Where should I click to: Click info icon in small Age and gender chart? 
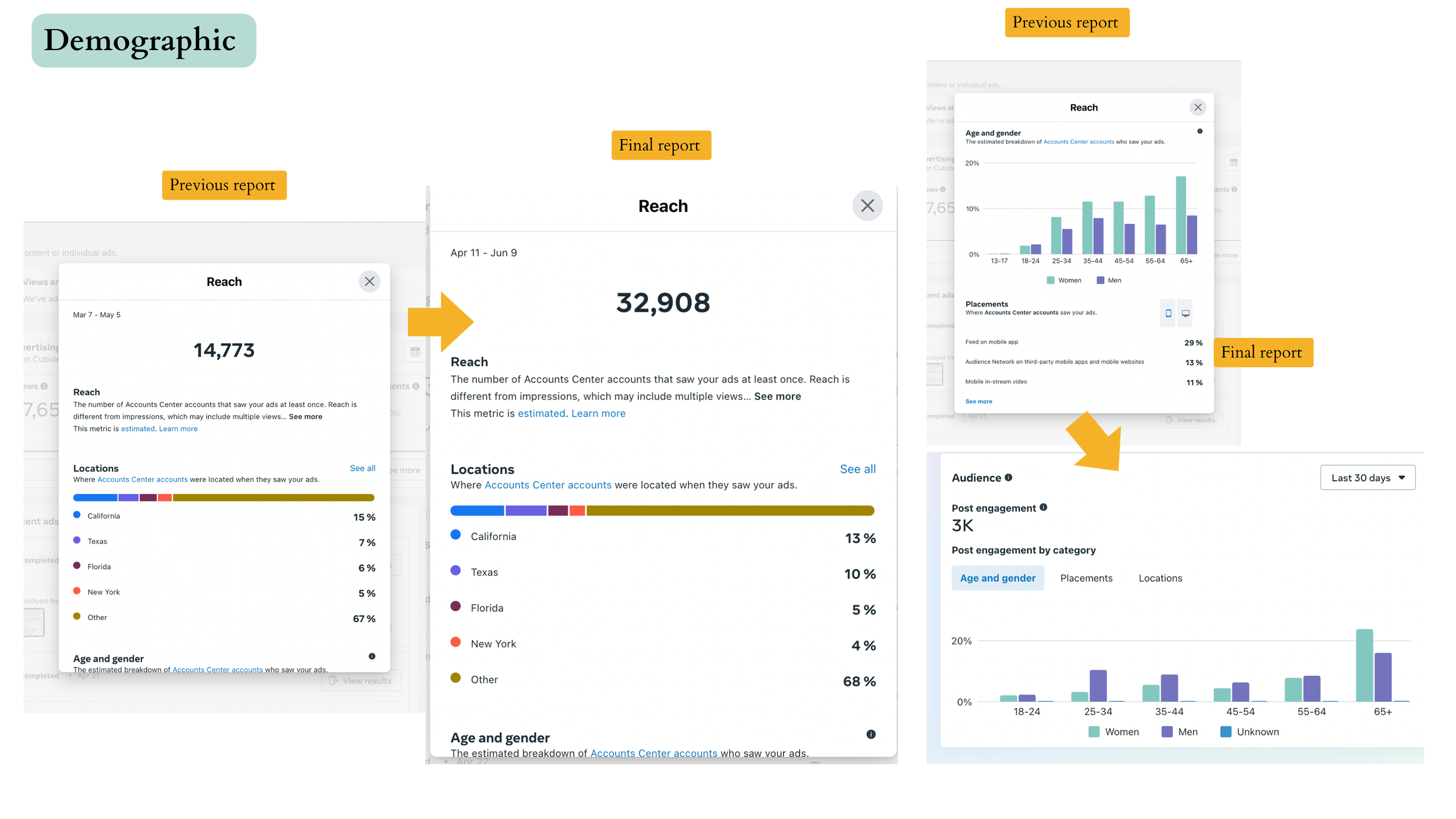pos(1199,131)
